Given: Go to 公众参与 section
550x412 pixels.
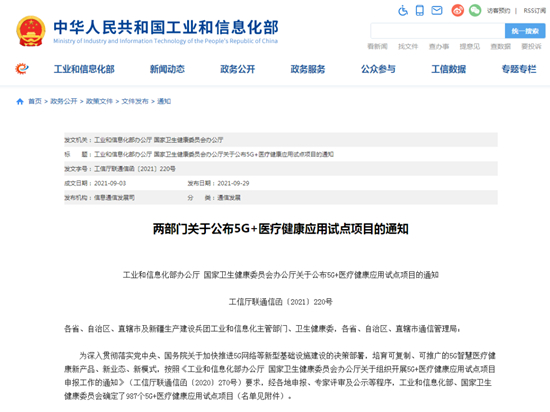Looking at the screenshot, I should (378, 69).
